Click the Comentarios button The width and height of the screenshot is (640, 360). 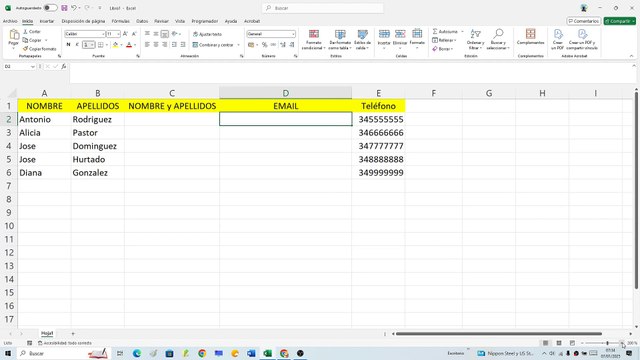(x=584, y=21)
